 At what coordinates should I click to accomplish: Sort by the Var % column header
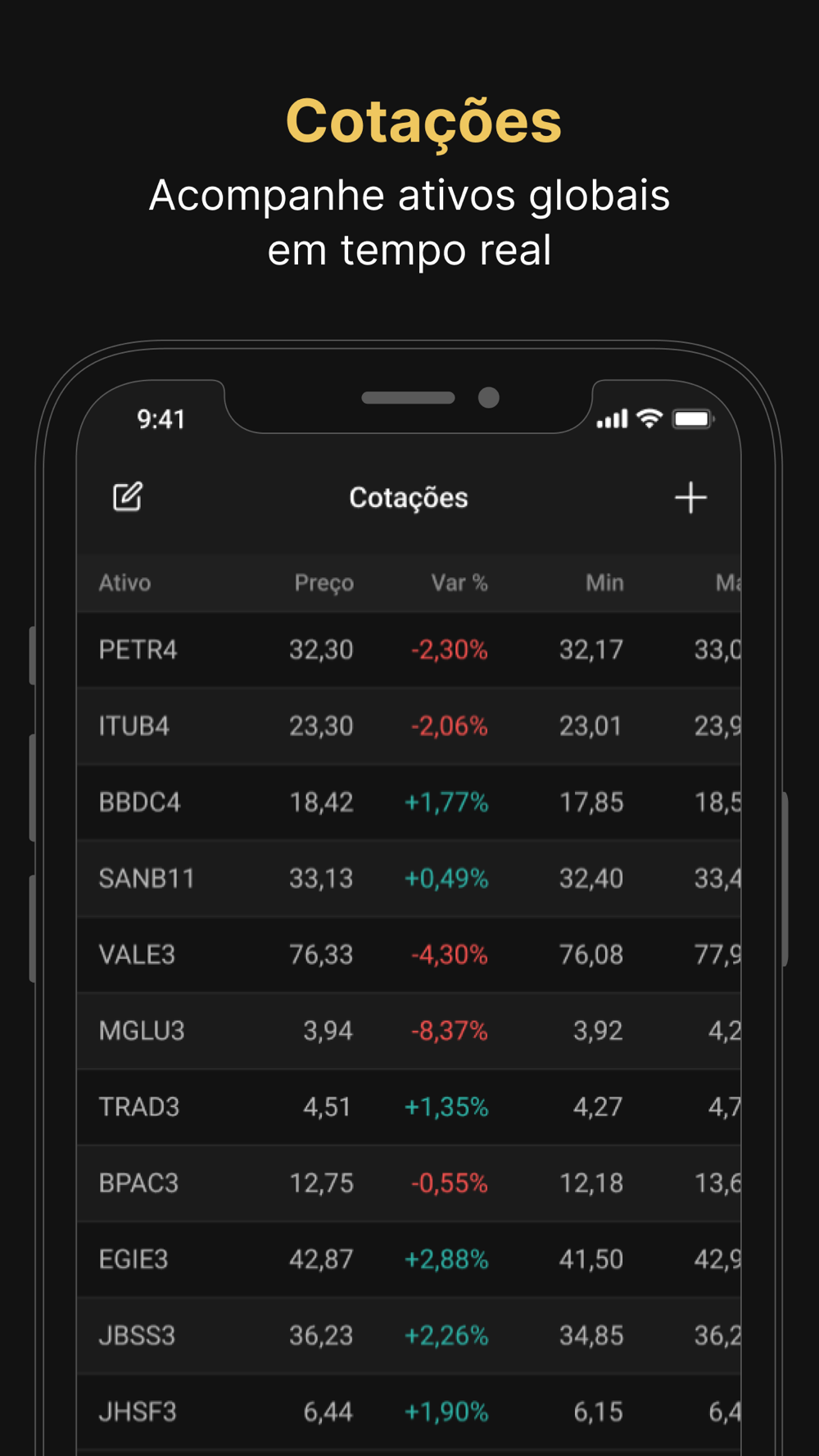coord(459,583)
